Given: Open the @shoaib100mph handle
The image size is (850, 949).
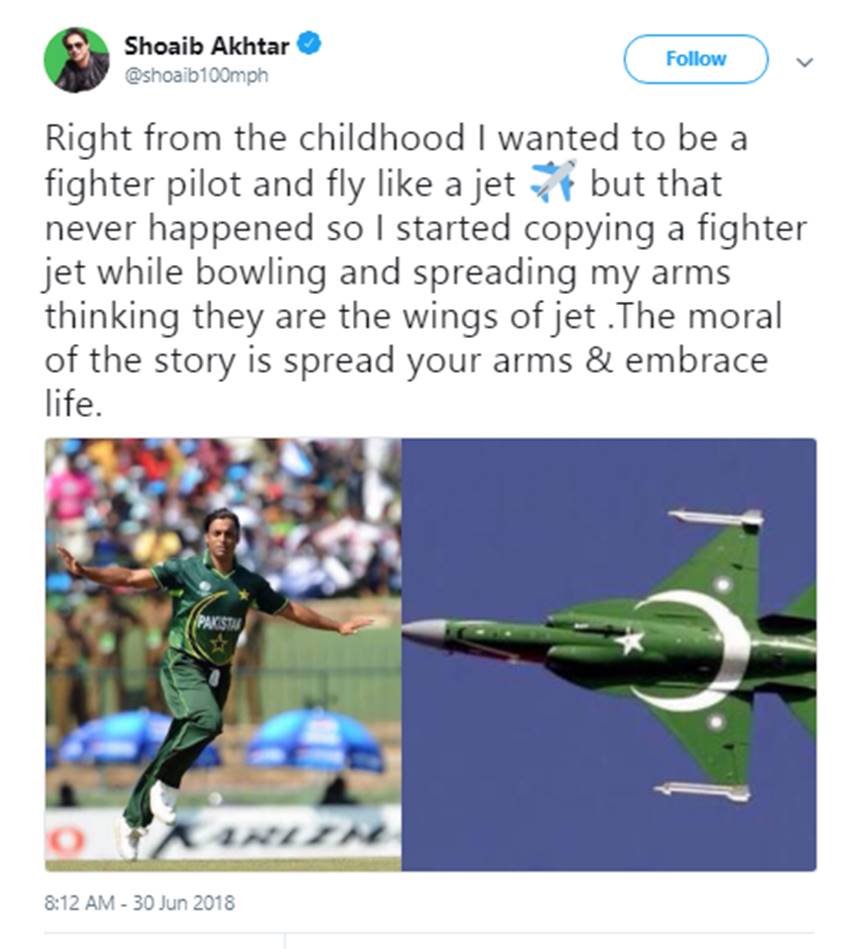Looking at the screenshot, I should [x=196, y=76].
